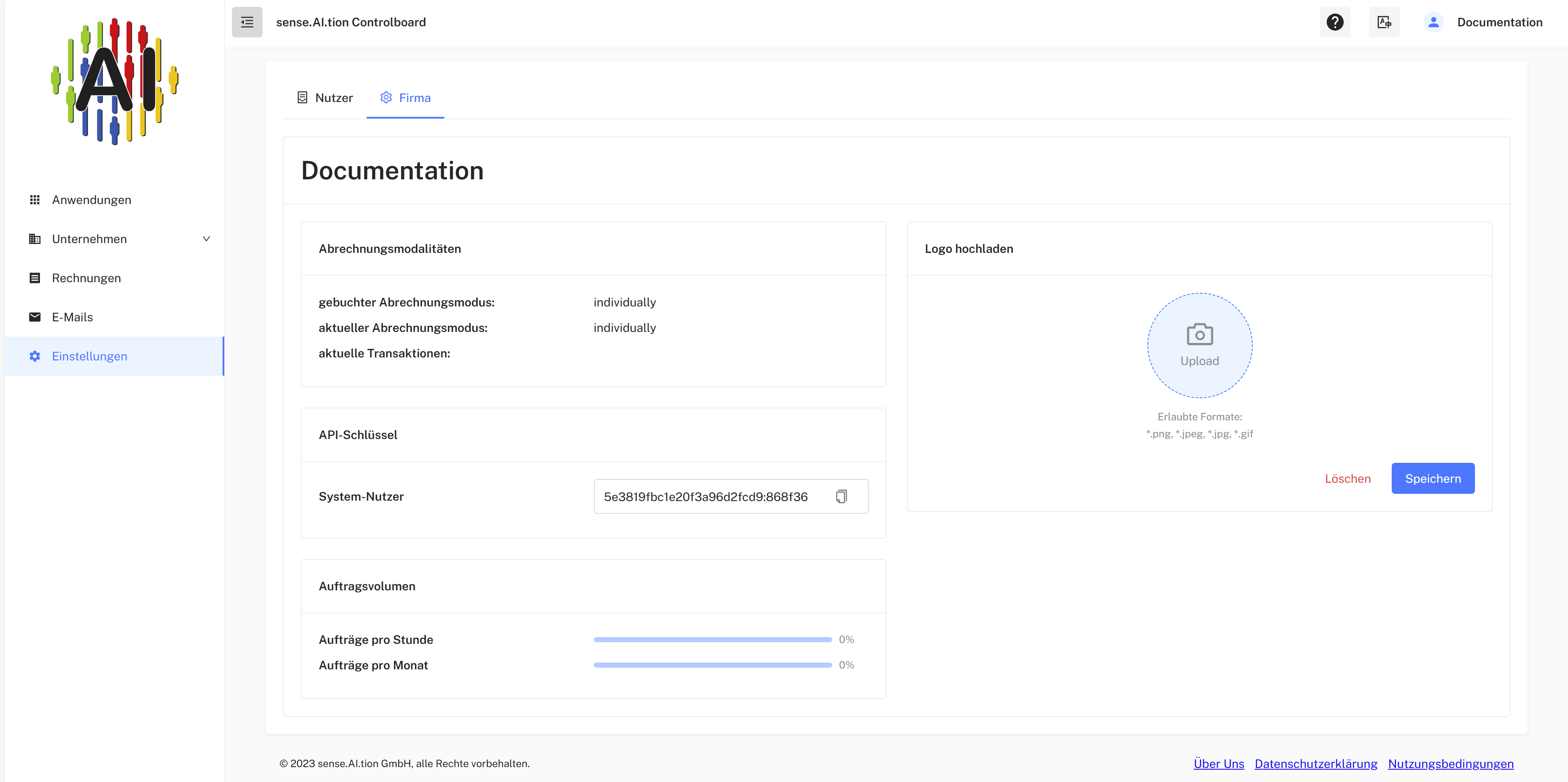Open the Nutzungsbedingungen link
Image resolution: width=1568 pixels, height=782 pixels.
pyautogui.click(x=1450, y=764)
